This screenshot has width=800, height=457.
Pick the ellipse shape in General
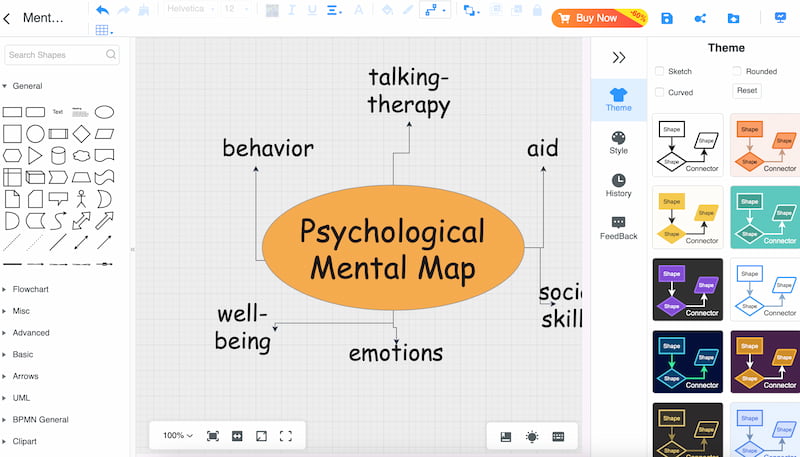104,112
